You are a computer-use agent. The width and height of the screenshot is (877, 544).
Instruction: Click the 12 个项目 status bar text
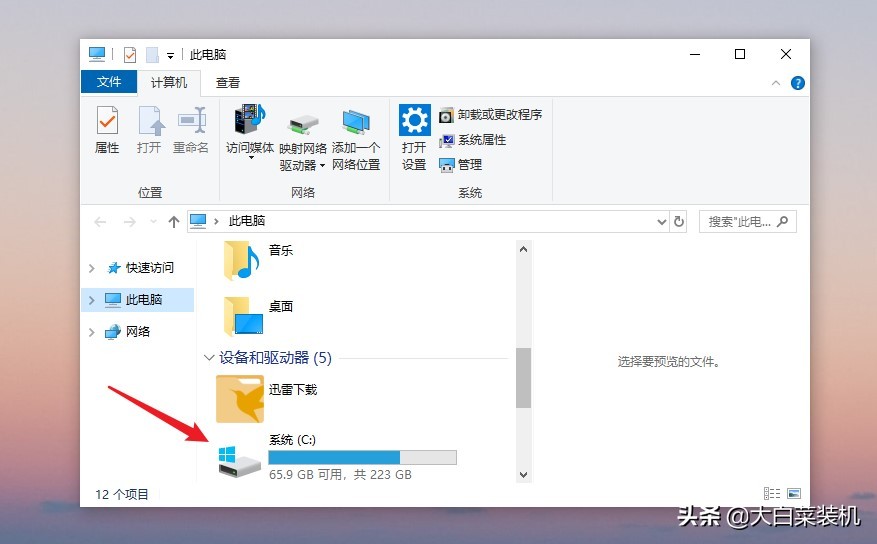coord(122,494)
